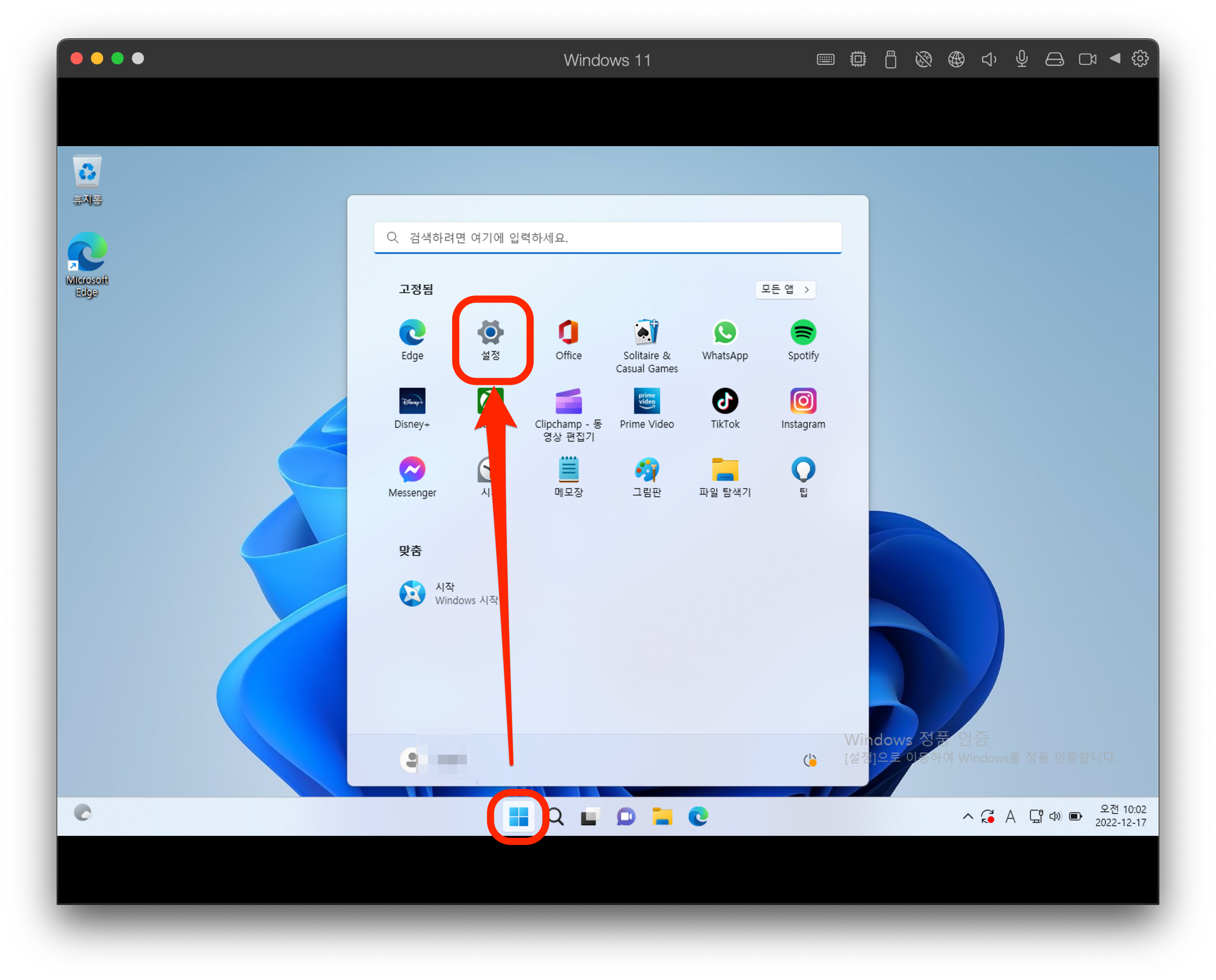Open Clipchamp video editor
The height and width of the screenshot is (980, 1216).
click(x=569, y=415)
